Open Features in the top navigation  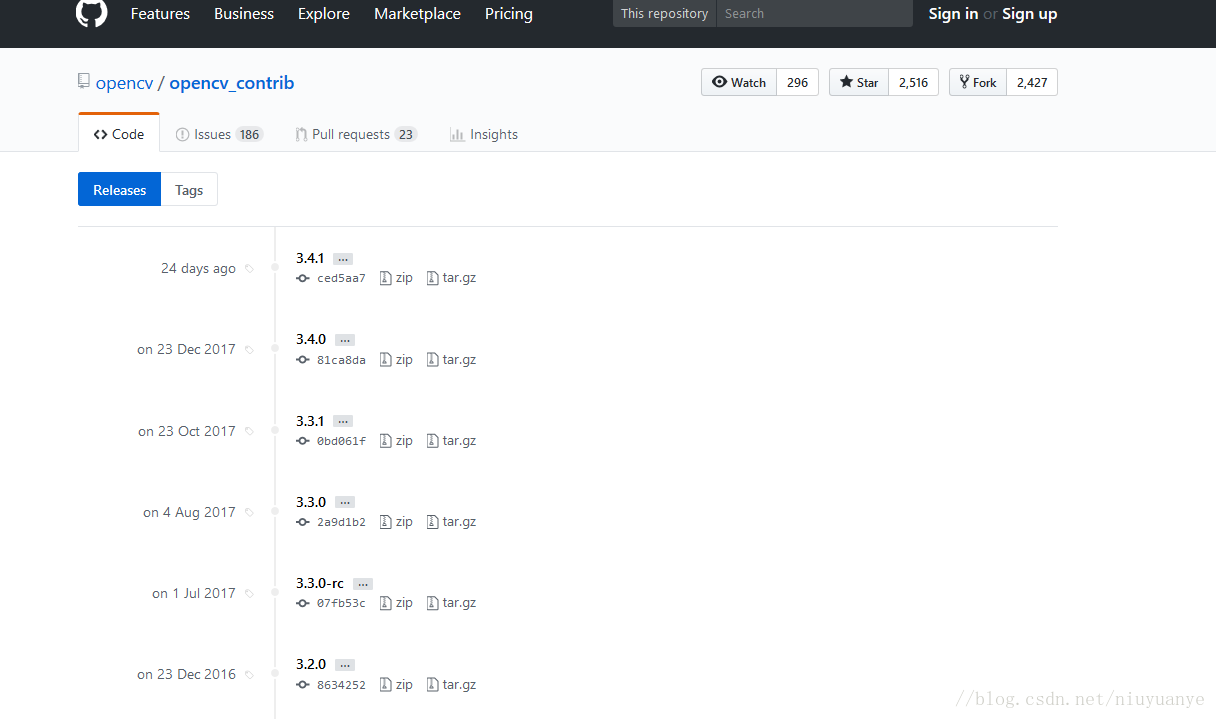click(160, 14)
